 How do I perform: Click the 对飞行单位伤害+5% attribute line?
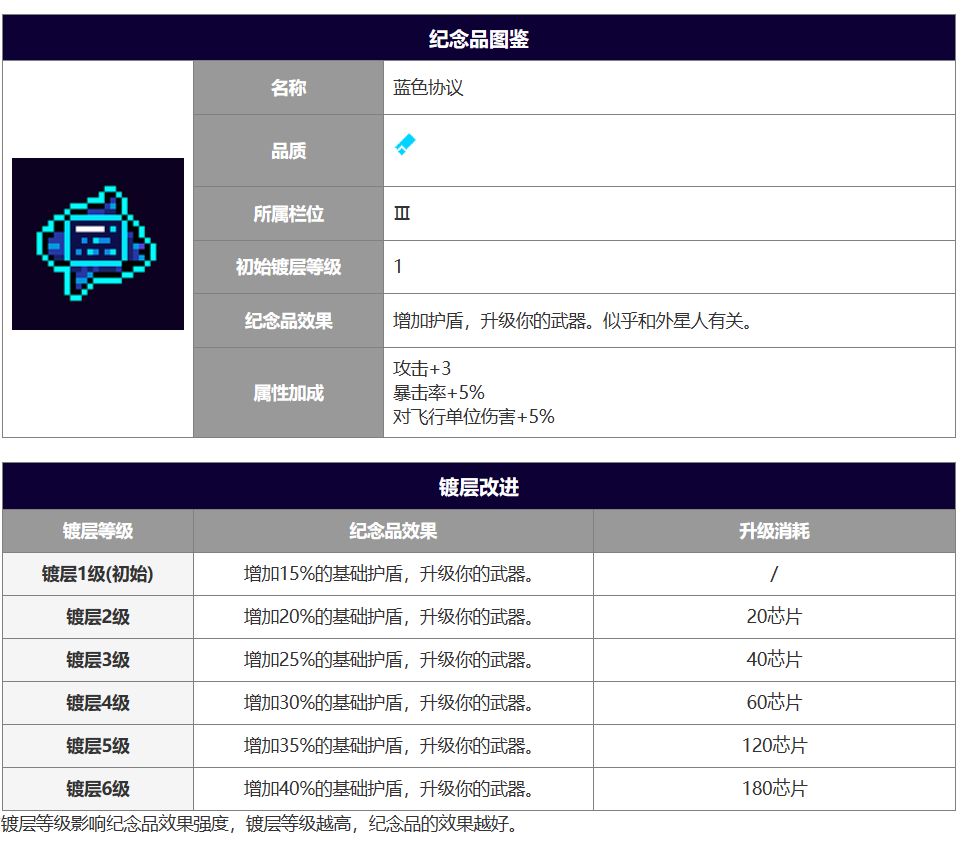tap(474, 416)
